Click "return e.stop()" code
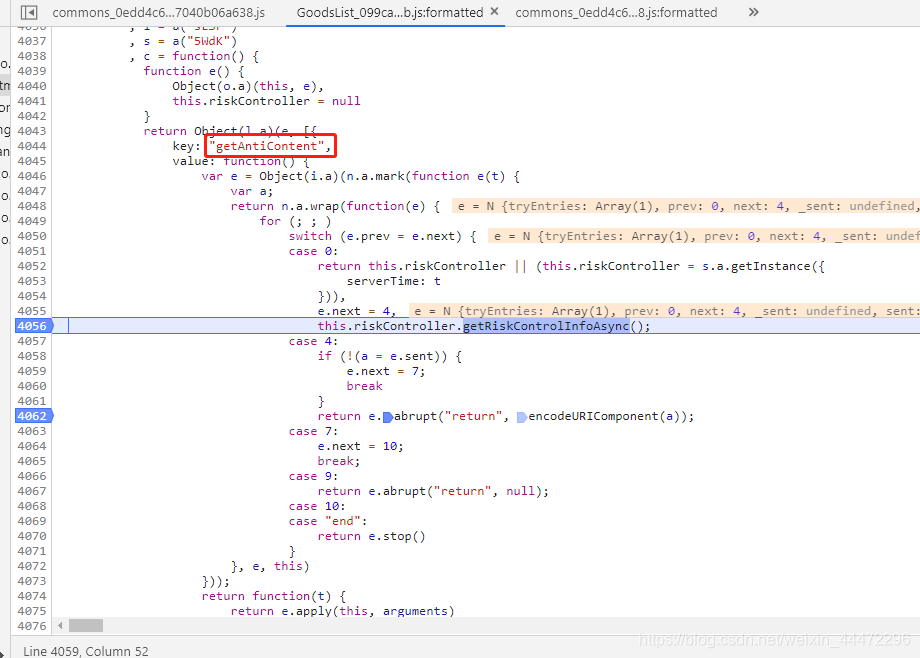The image size is (920, 658). point(371,536)
